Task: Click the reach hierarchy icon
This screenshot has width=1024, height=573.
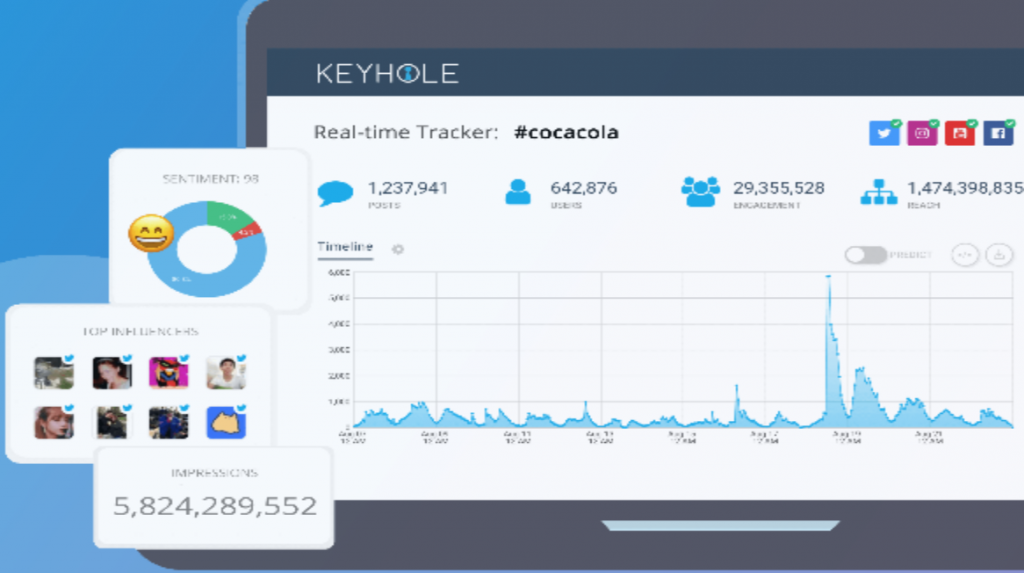Action: pyautogui.click(x=878, y=192)
